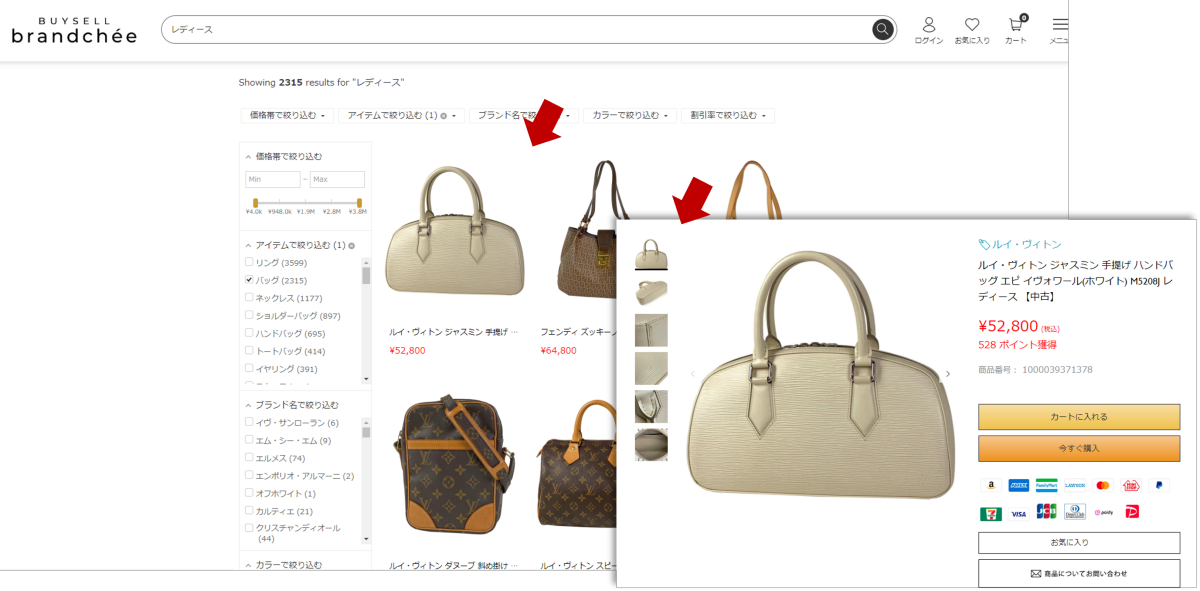Click the Amazon Pay payment icon
The image size is (1200, 591).
tap(990, 485)
